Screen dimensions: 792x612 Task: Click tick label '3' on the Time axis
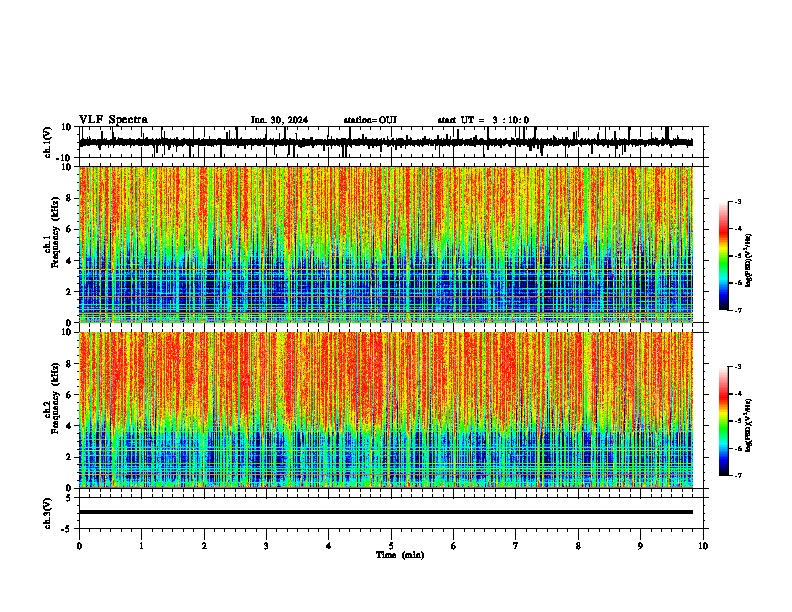[266, 546]
